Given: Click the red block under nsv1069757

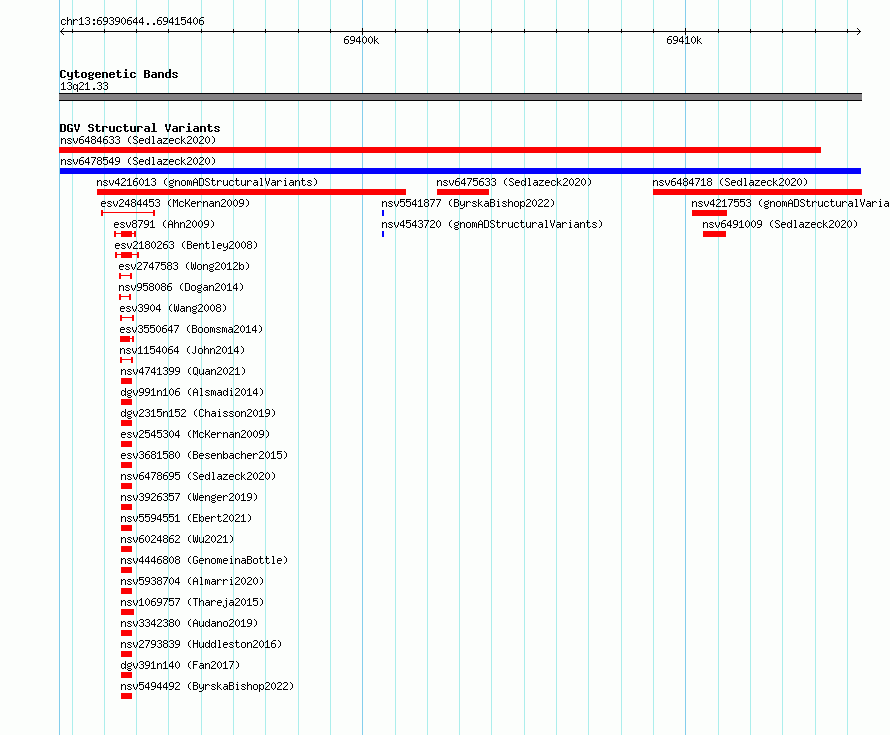Looking at the screenshot, I should [x=128, y=612].
